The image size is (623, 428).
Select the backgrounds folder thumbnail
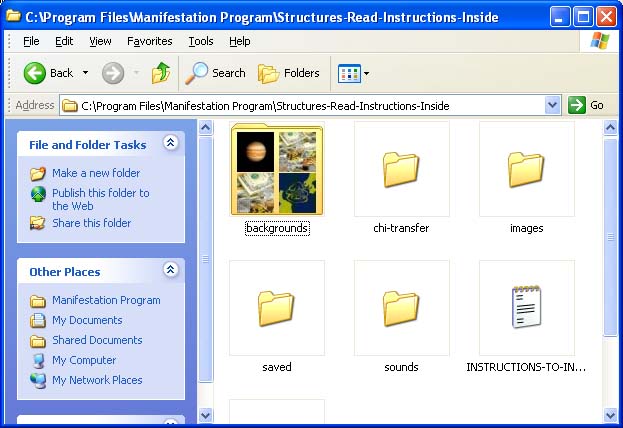(276, 170)
